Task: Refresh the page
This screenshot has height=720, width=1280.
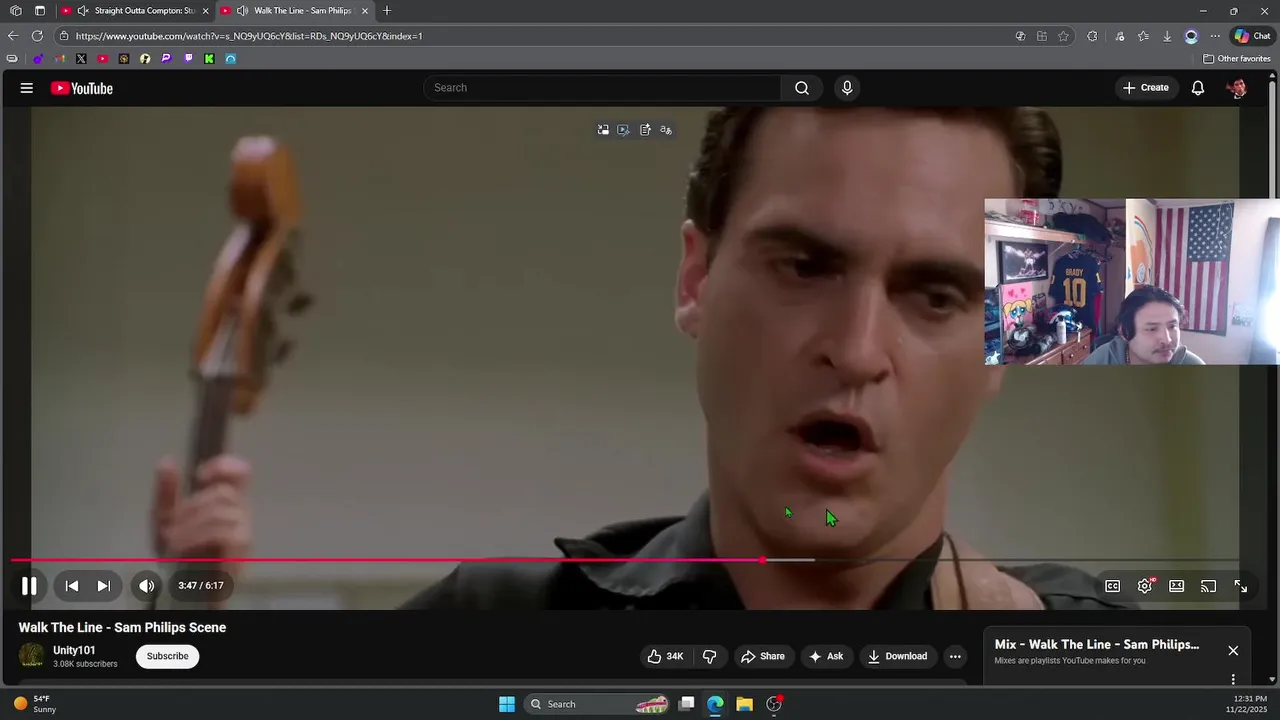Action: (x=37, y=36)
